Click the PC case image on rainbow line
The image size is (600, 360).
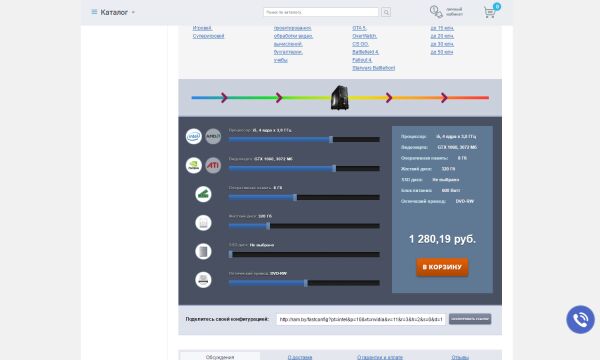tap(340, 98)
